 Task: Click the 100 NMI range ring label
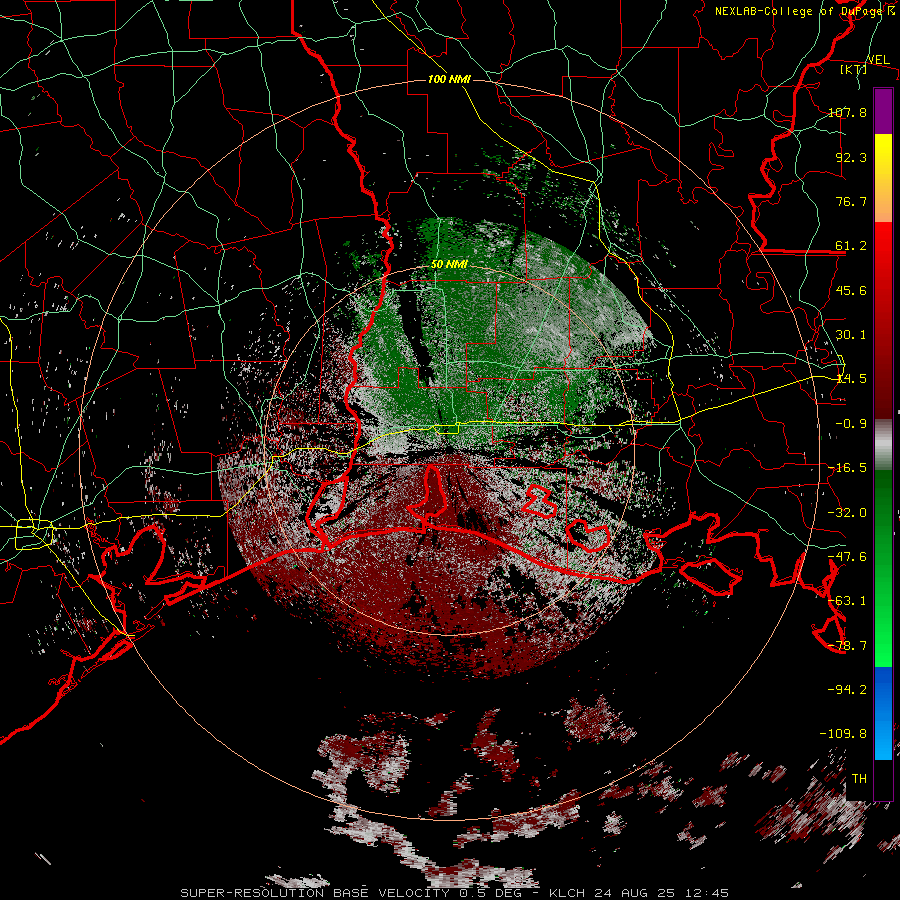(x=449, y=79)
